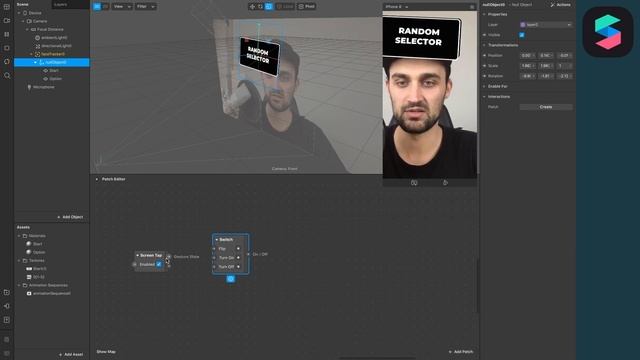Switch to the Scene tab

click(x=22, y=4)
